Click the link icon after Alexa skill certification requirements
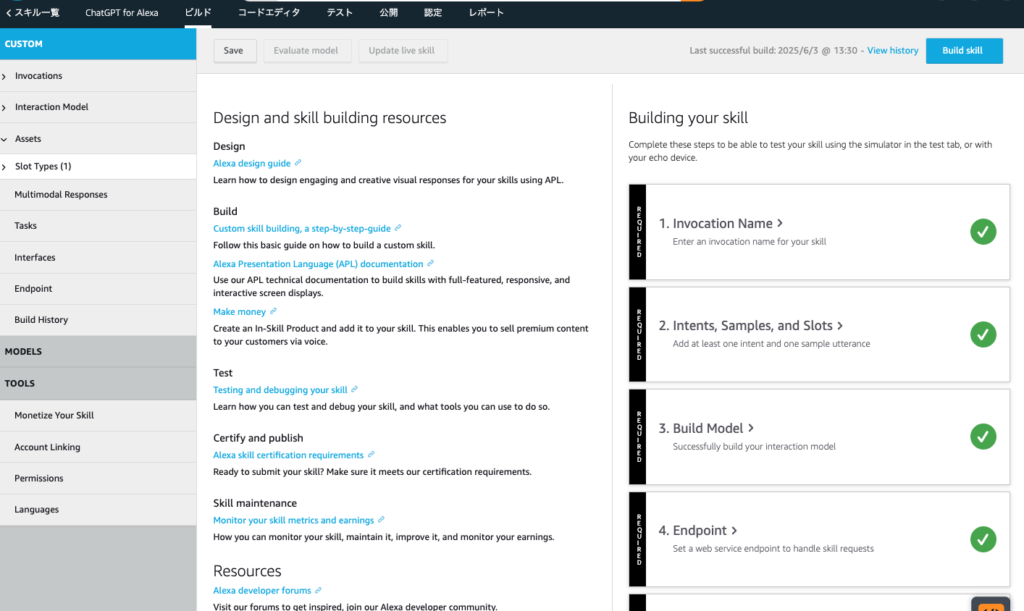The image size is (1024, 611). (x=371, y=454)
